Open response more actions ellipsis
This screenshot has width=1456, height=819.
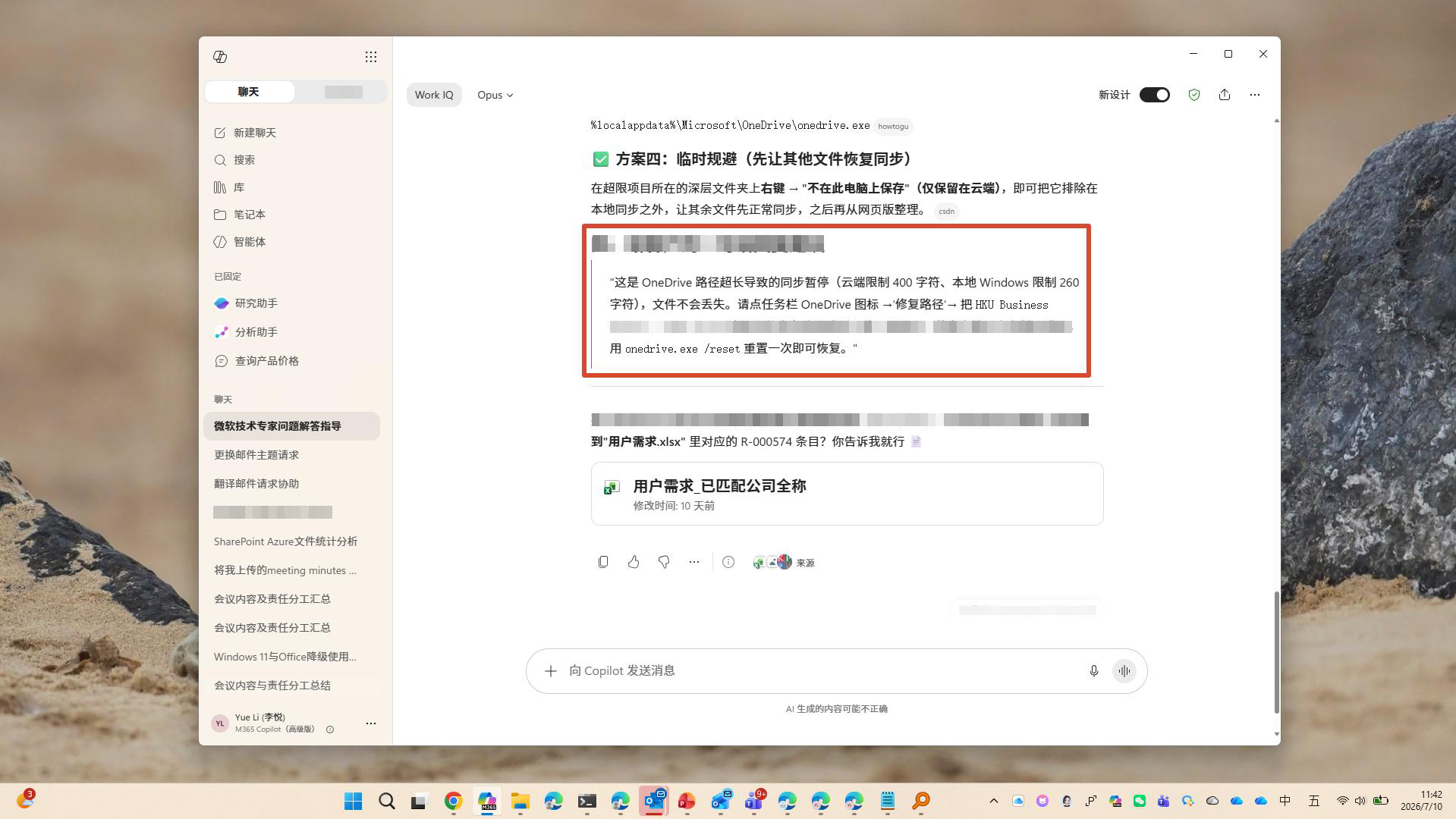point(694,562)
